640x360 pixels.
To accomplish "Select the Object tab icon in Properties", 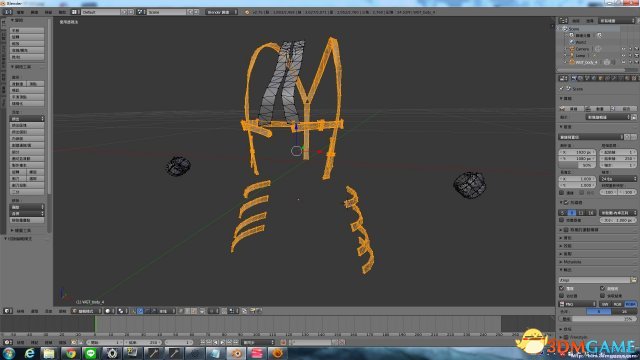I will (x=601, y=78).
